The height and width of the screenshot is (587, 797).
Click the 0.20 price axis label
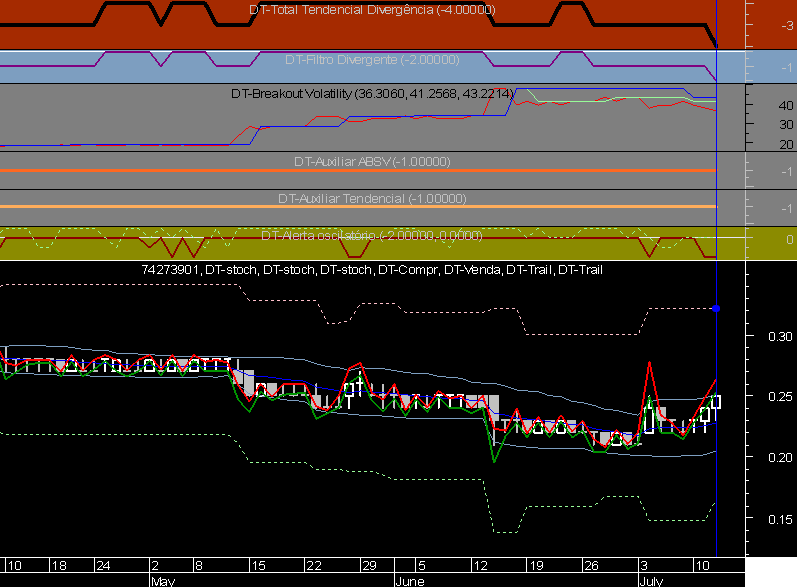point(780,458)
